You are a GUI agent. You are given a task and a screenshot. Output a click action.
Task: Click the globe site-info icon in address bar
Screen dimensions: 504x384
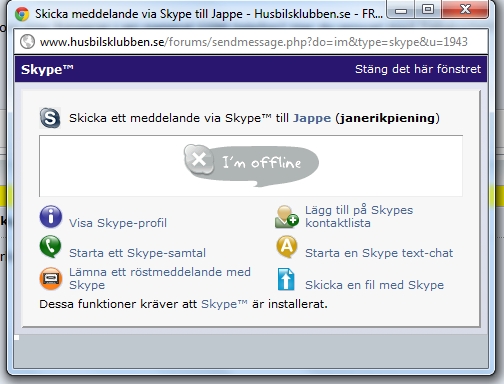[x=27, y=42]
